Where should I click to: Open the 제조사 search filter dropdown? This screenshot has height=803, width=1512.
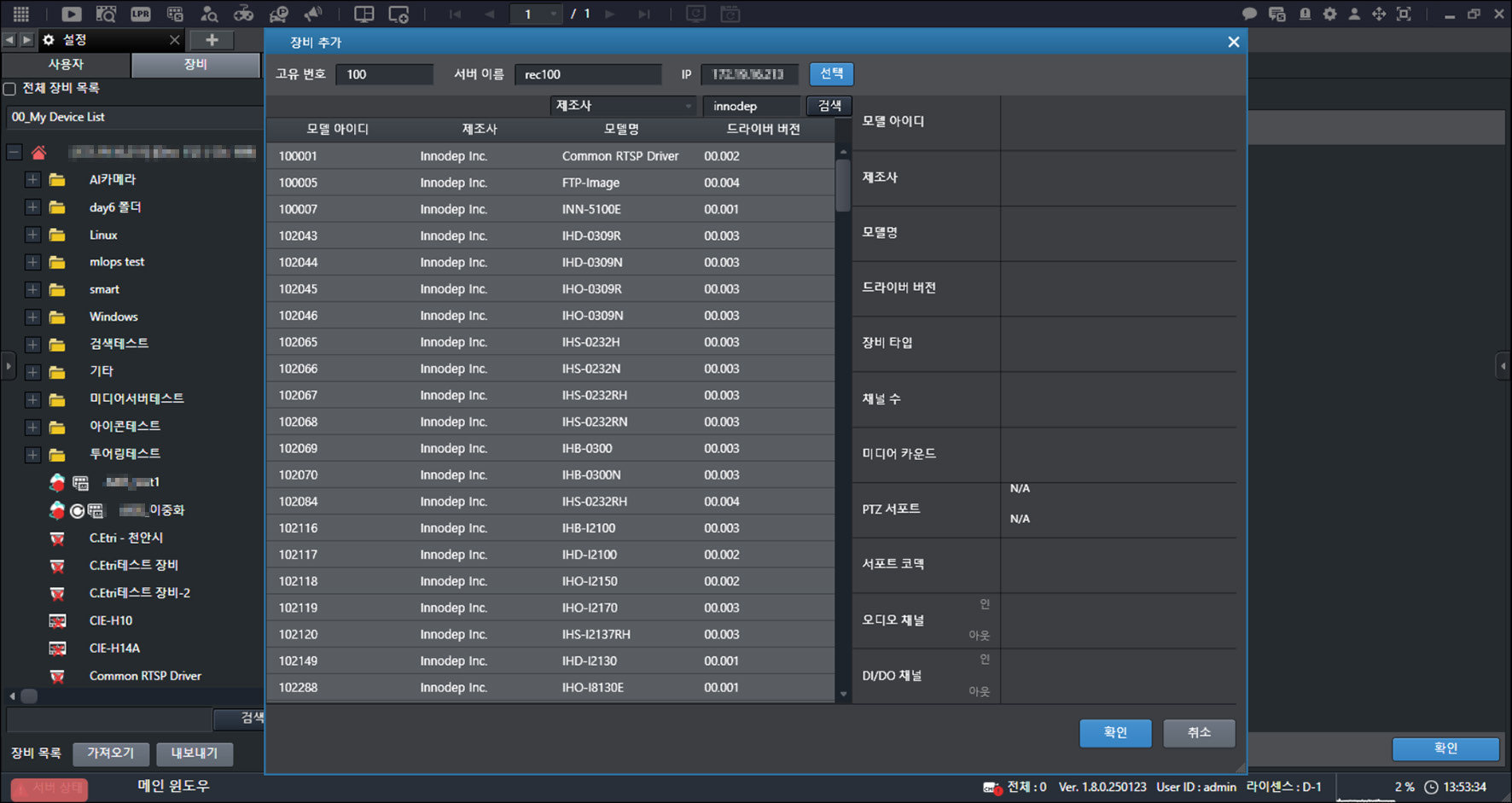tap(623, 106)
